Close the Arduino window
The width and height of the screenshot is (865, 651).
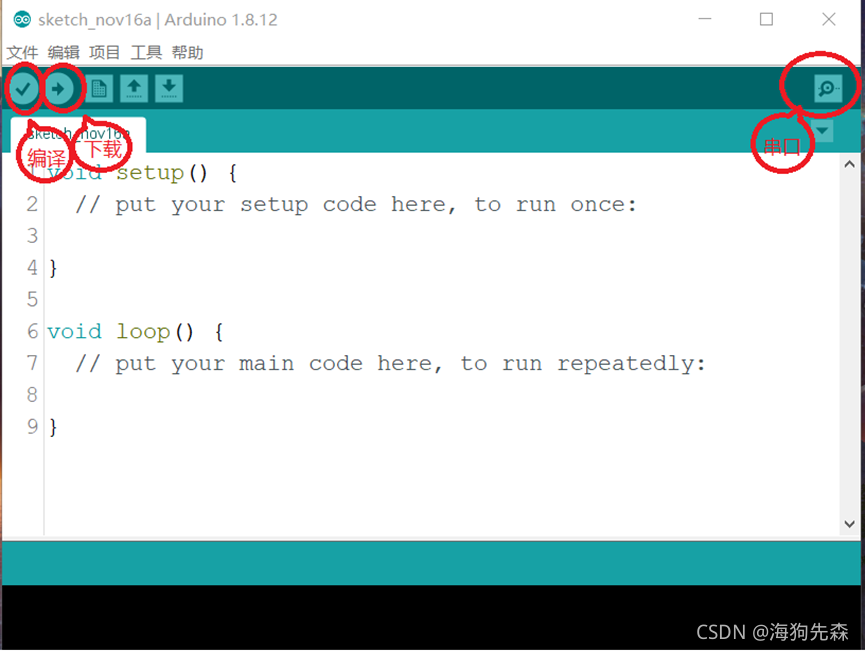[829, 19]
